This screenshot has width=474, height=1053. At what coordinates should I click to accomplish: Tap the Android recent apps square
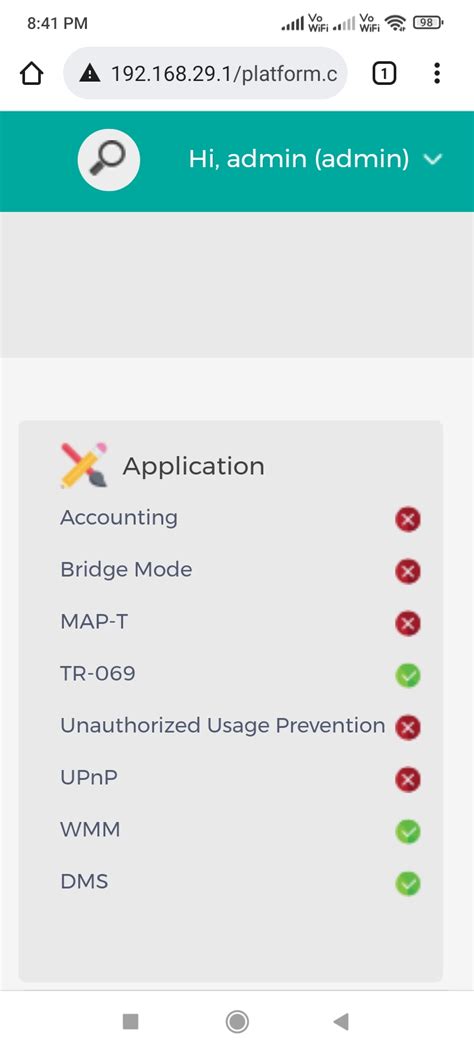pos(130,1022)
